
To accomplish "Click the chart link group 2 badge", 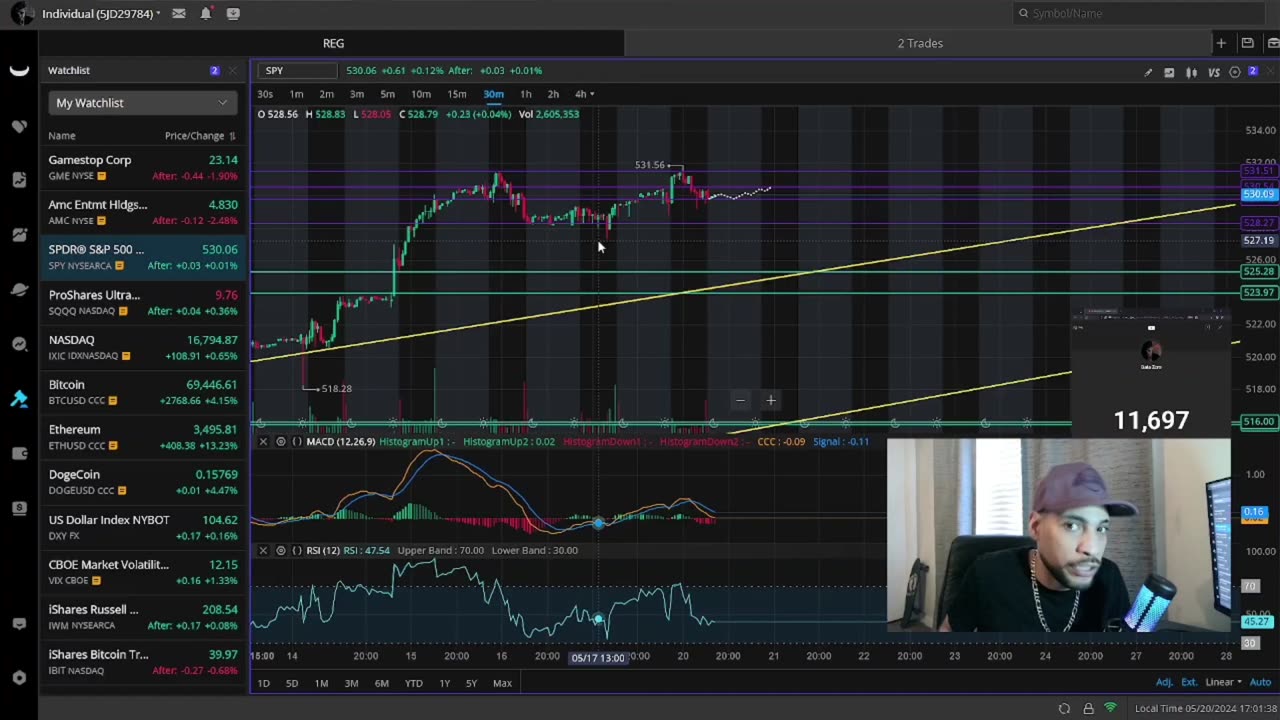I will pos(1253,71).
